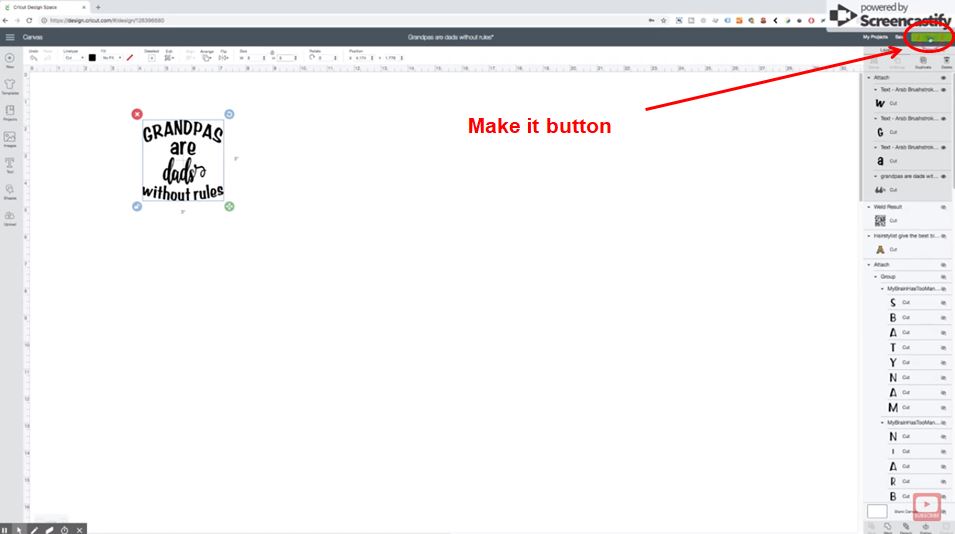The height and width of the screenshot is (534, 955).
Task: Click the Attach icon at the panel bottom
Action: 906,527
